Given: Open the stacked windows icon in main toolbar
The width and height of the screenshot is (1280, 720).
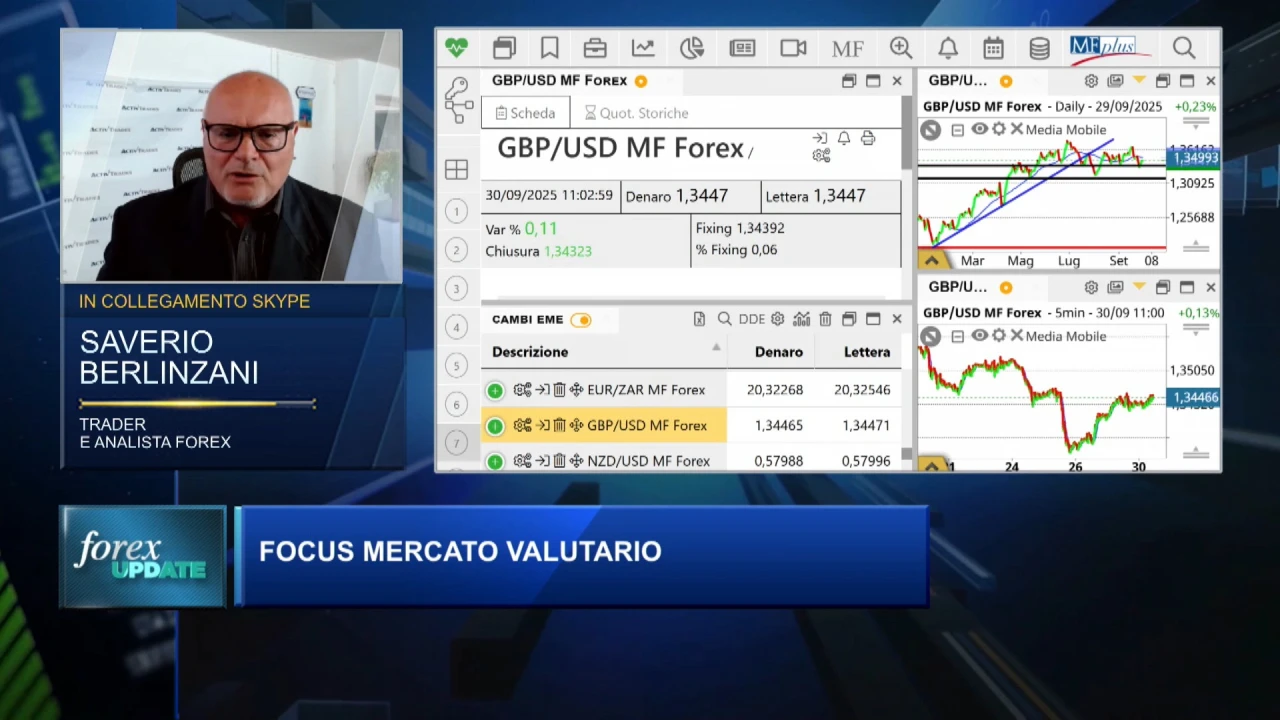Looking at the screenshot, I should 504,48.
